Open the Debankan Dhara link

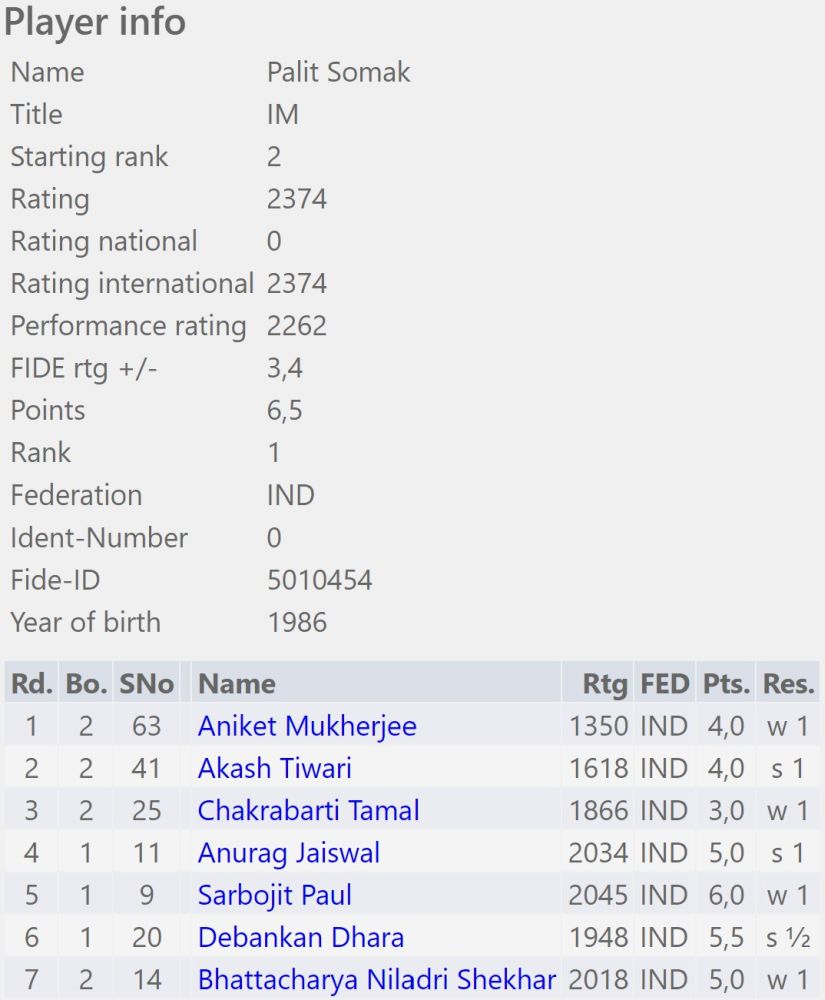click(x=301, y=938)
